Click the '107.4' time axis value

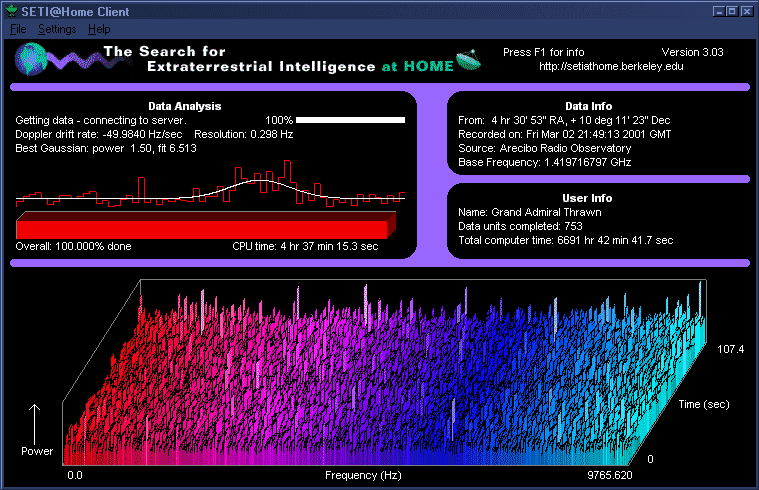point(730,349)
